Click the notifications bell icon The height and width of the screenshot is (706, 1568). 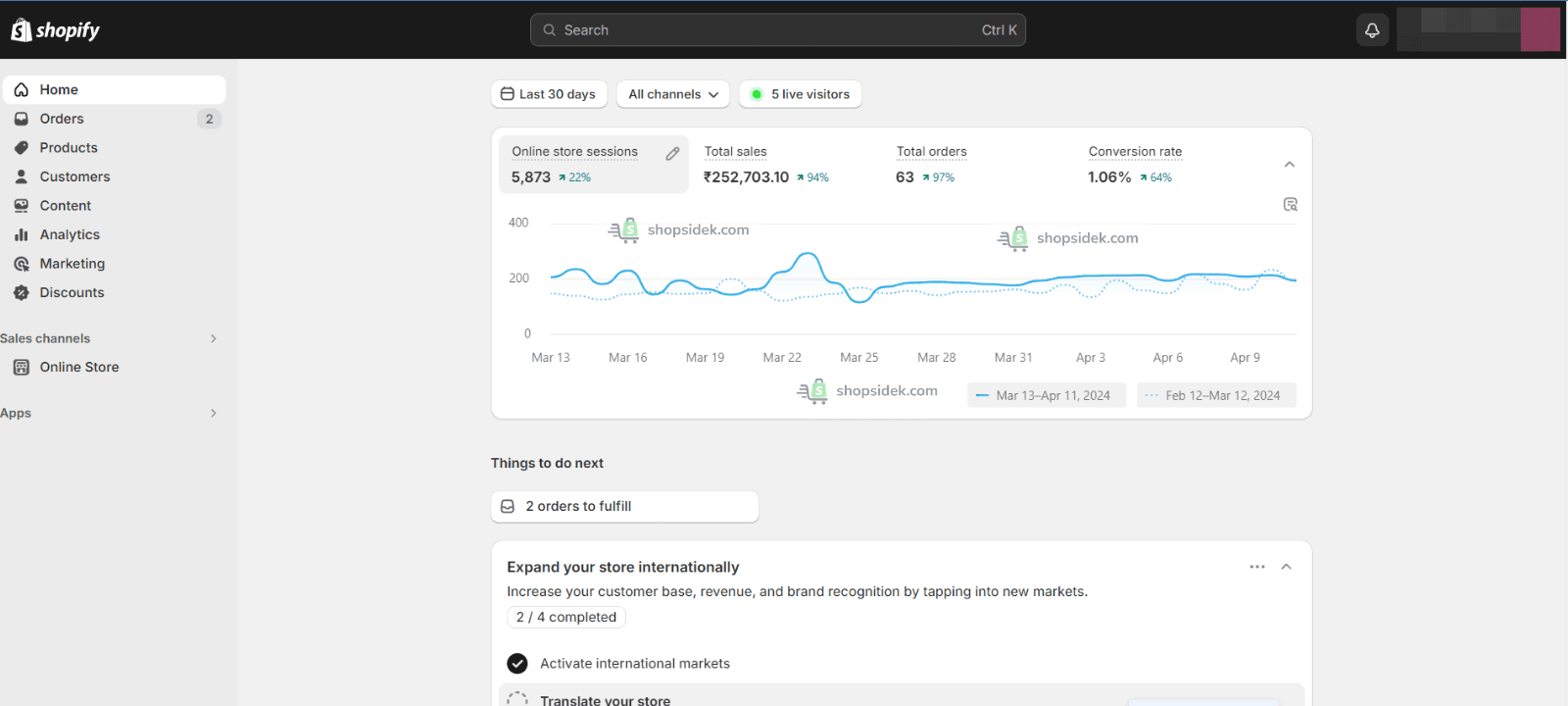pos(1372,30)
